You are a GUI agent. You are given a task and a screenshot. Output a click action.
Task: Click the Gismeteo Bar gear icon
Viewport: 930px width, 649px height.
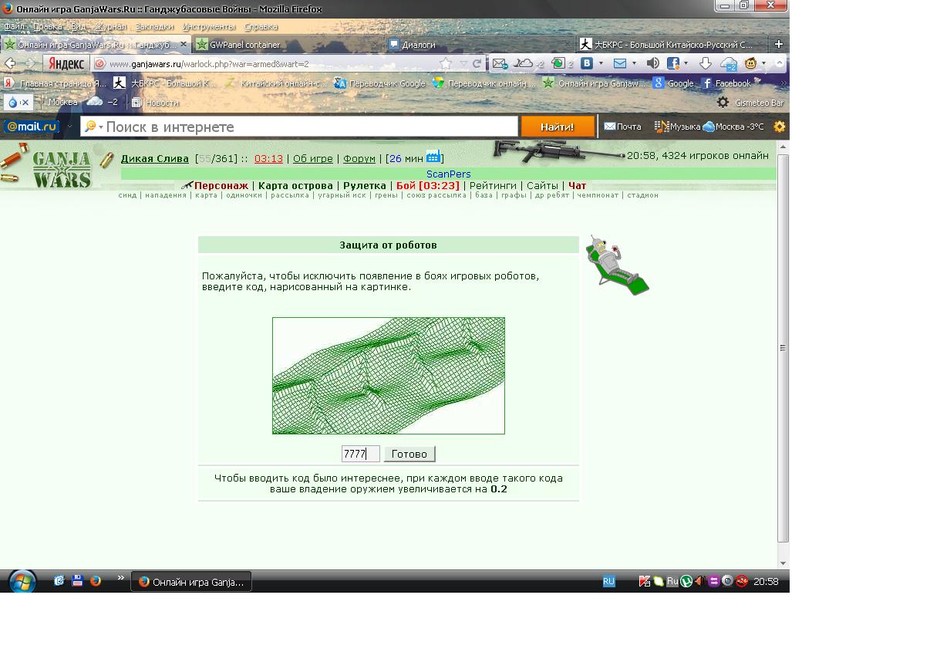(722, 102)
